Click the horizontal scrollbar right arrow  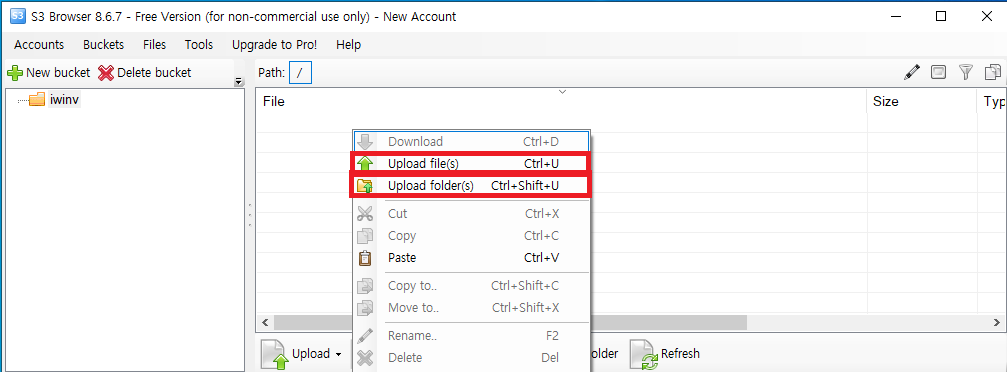click(998, 322)
